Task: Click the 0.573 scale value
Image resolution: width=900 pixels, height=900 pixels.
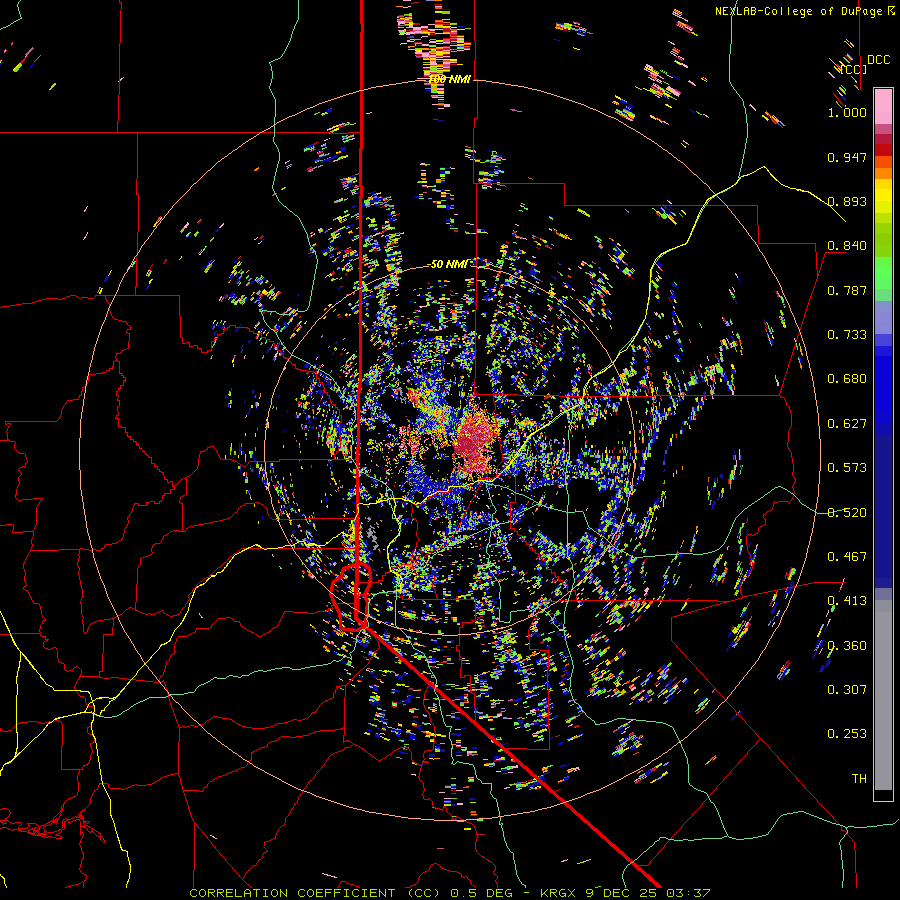Action: click(x=847, y=468)
